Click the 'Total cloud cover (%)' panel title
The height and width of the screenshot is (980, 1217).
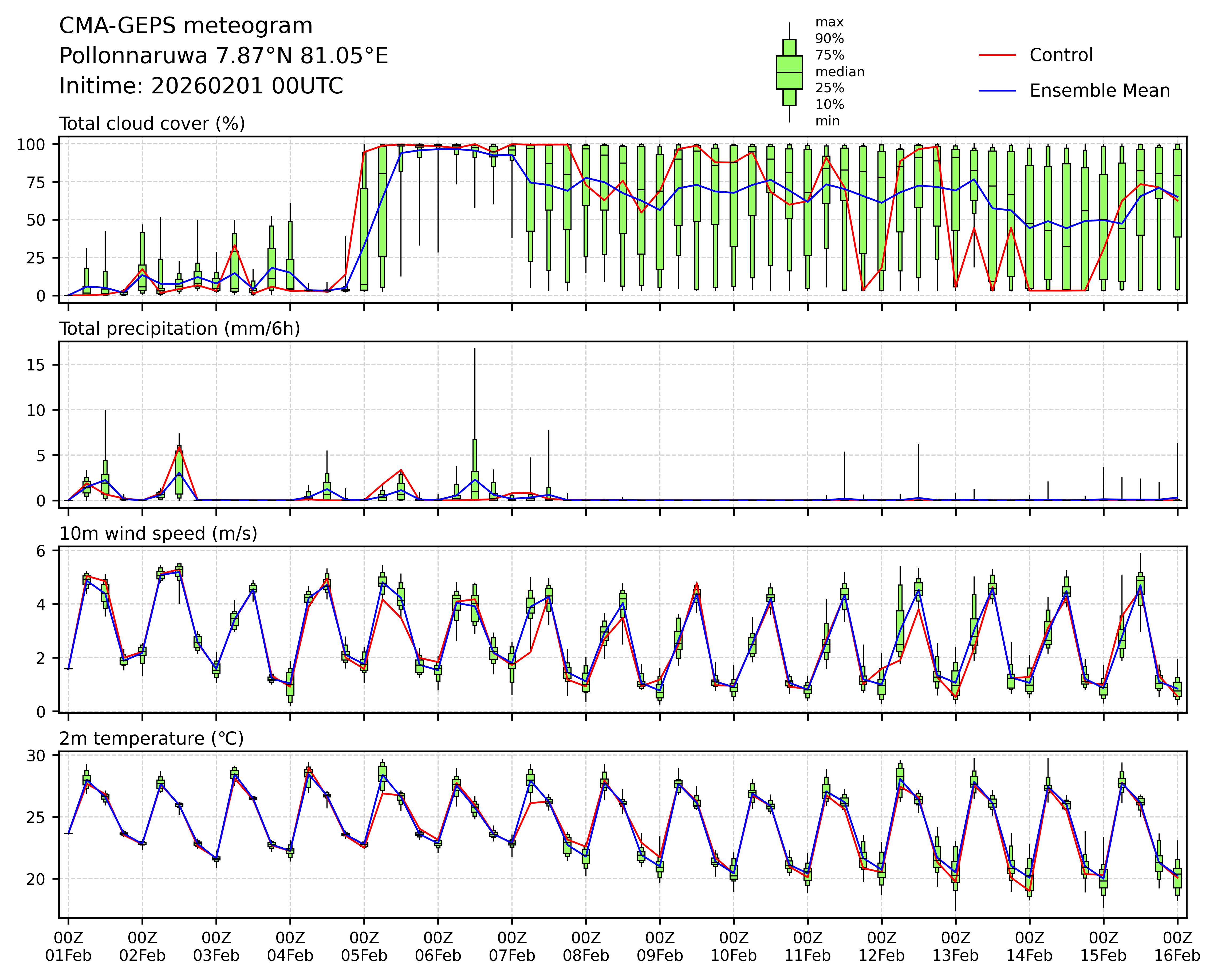[x=152, y=124]
